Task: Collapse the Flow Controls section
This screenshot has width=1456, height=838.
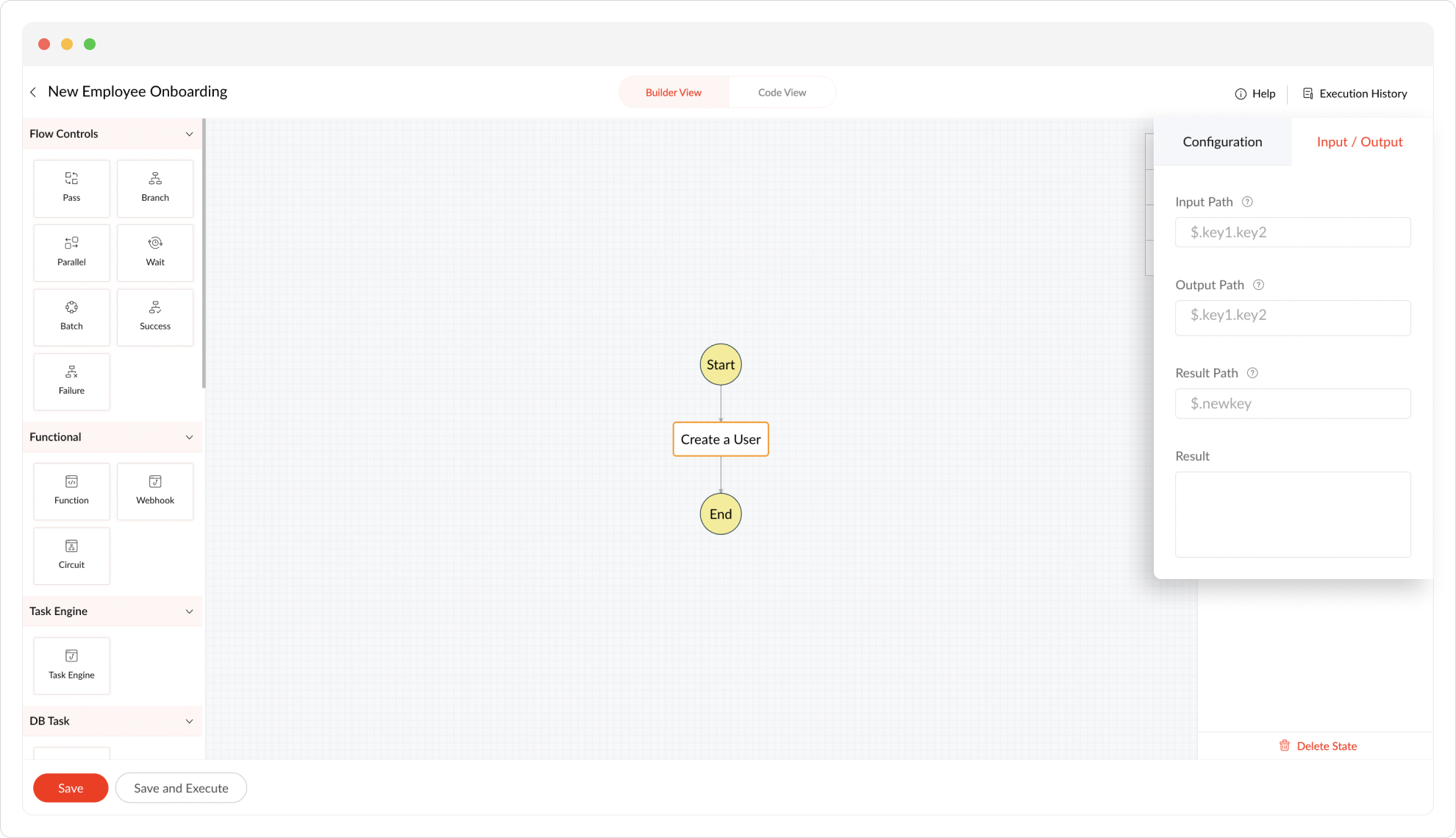Action: (x=189, y=134)
